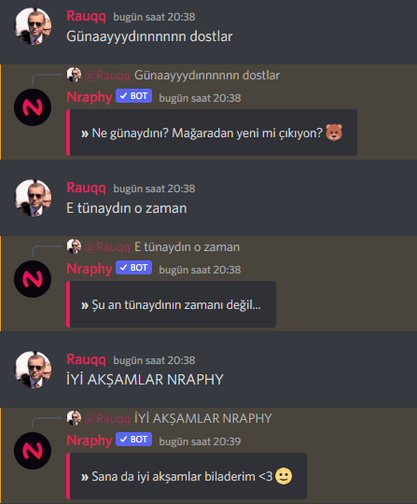
Task: Jump to replied message 'İYİ AKŞAMLAR NRAPHY' preview
Action: point(203,418)
